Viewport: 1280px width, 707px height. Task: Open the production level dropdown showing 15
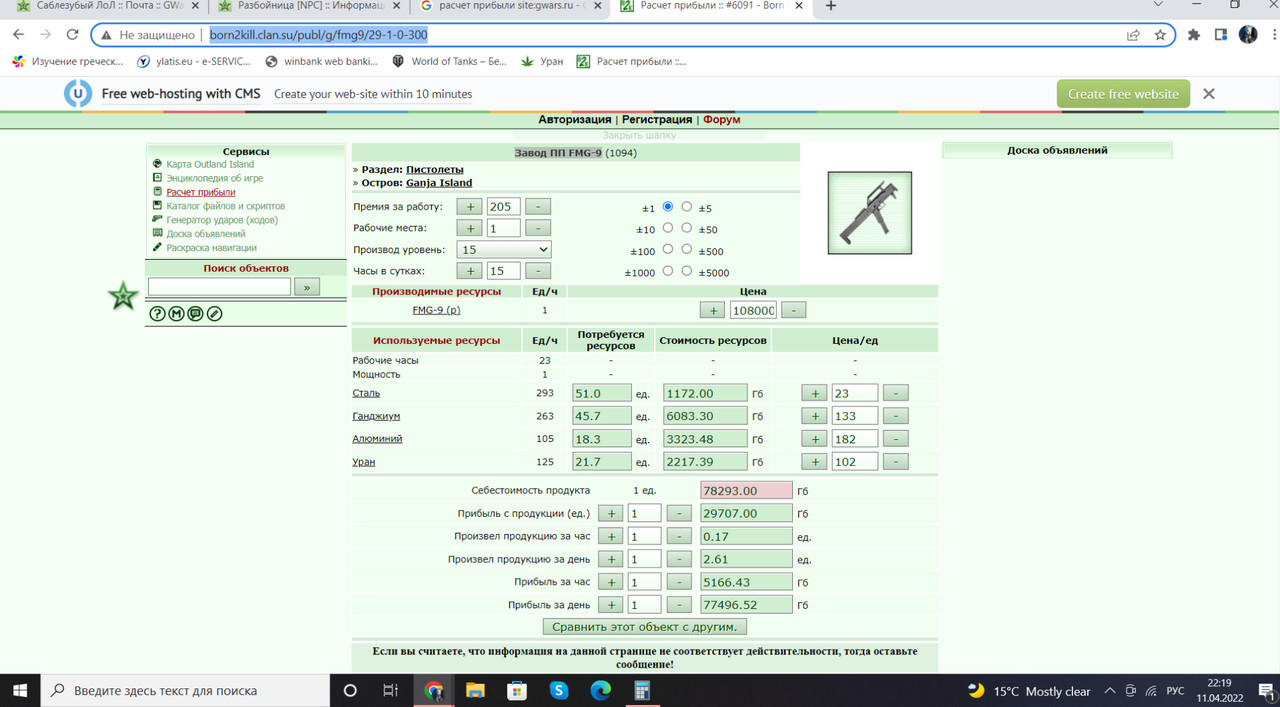pyautogui.click(x=504, y=249)
